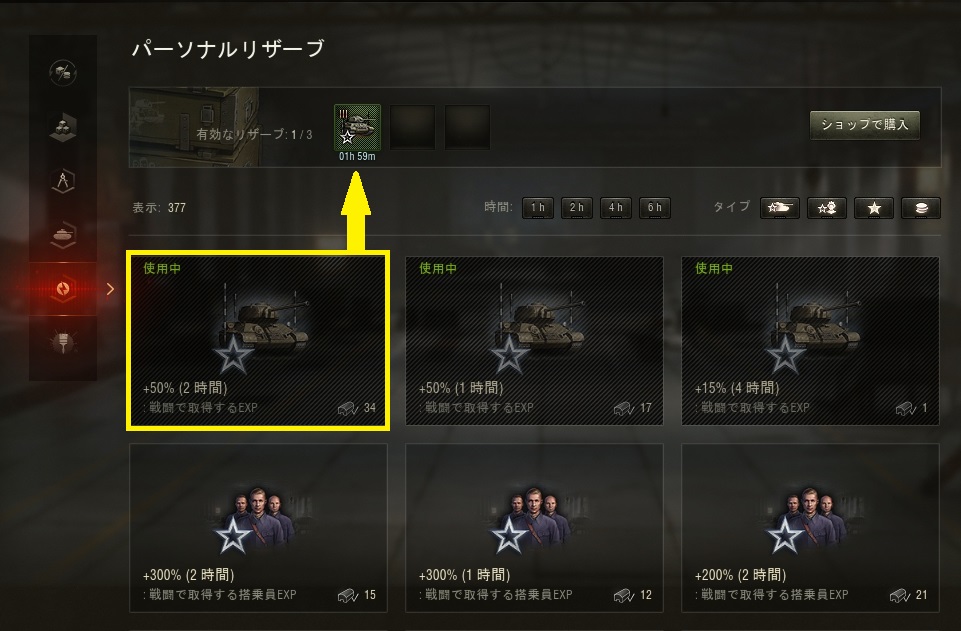Screen dimensions: 961x631
Task: Select the third empty reserve slot
Action: click(467, 127)
